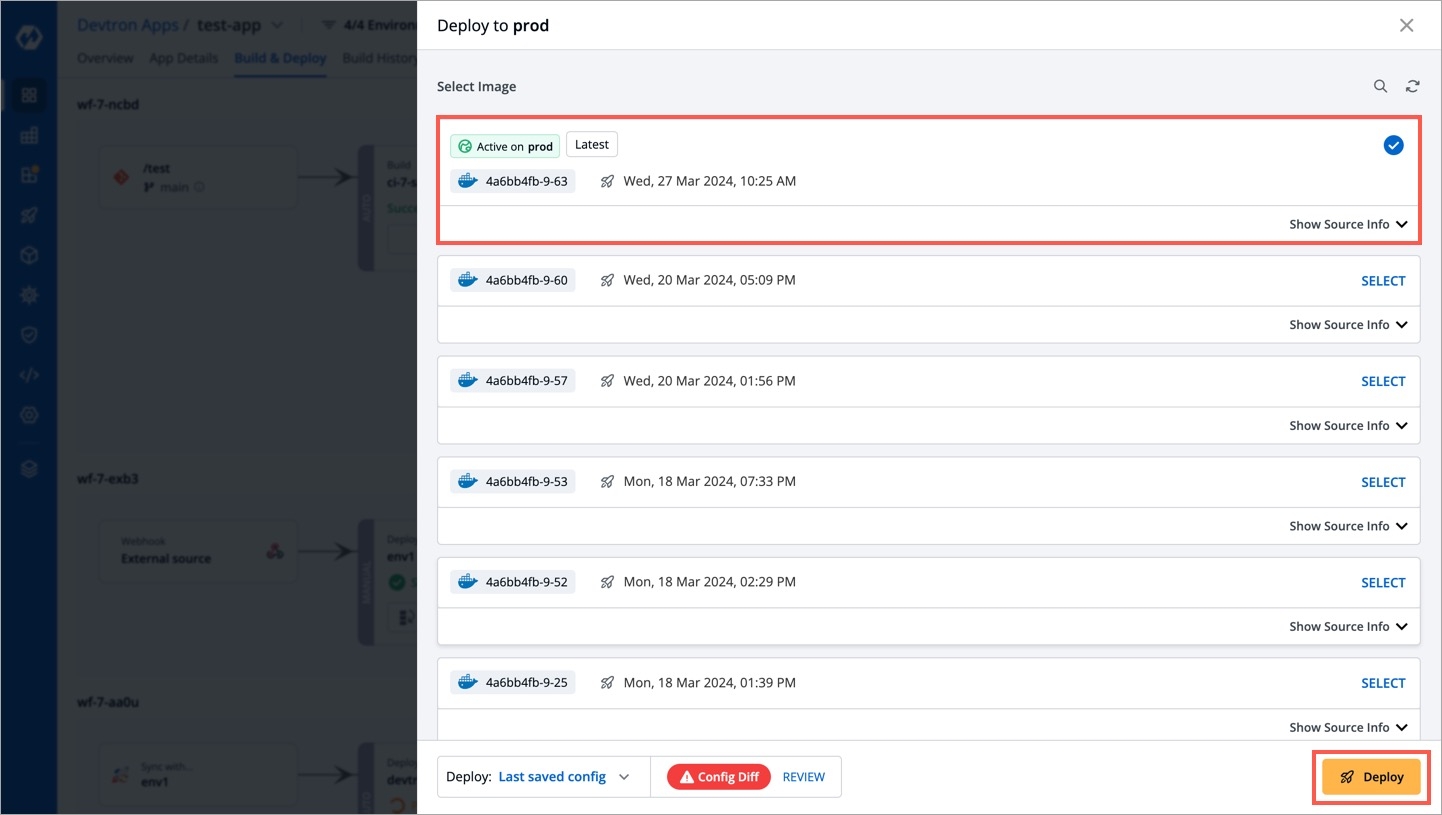Click rocket icon beside 20 Mar 2024, 01:56 PM
The width and height of the screenshot is (1442, 815).
point(607,381)
